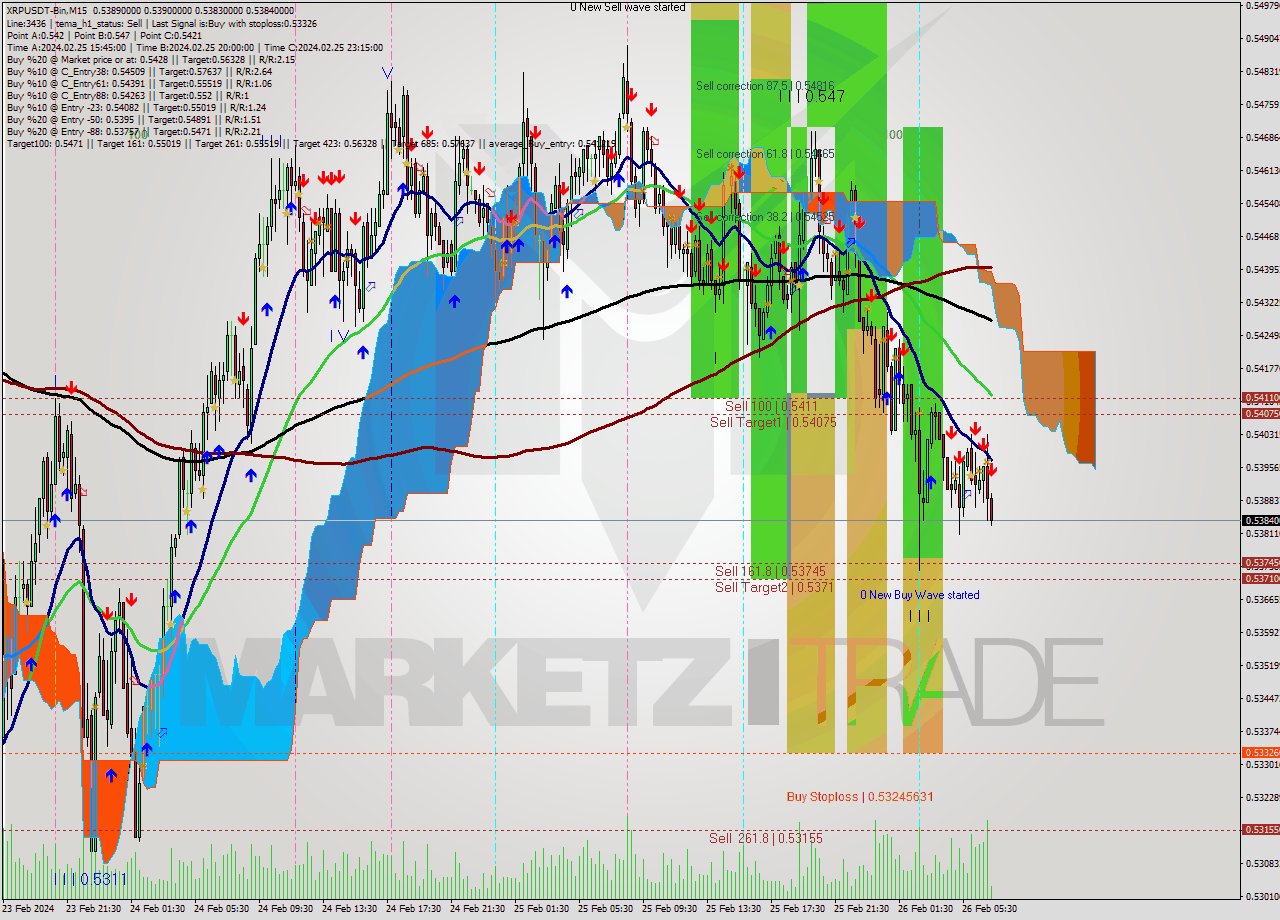This screenshot has height=920, width=1280.
Task: Click the 'I I I 0.547' label
Action: tap(812, 97)
